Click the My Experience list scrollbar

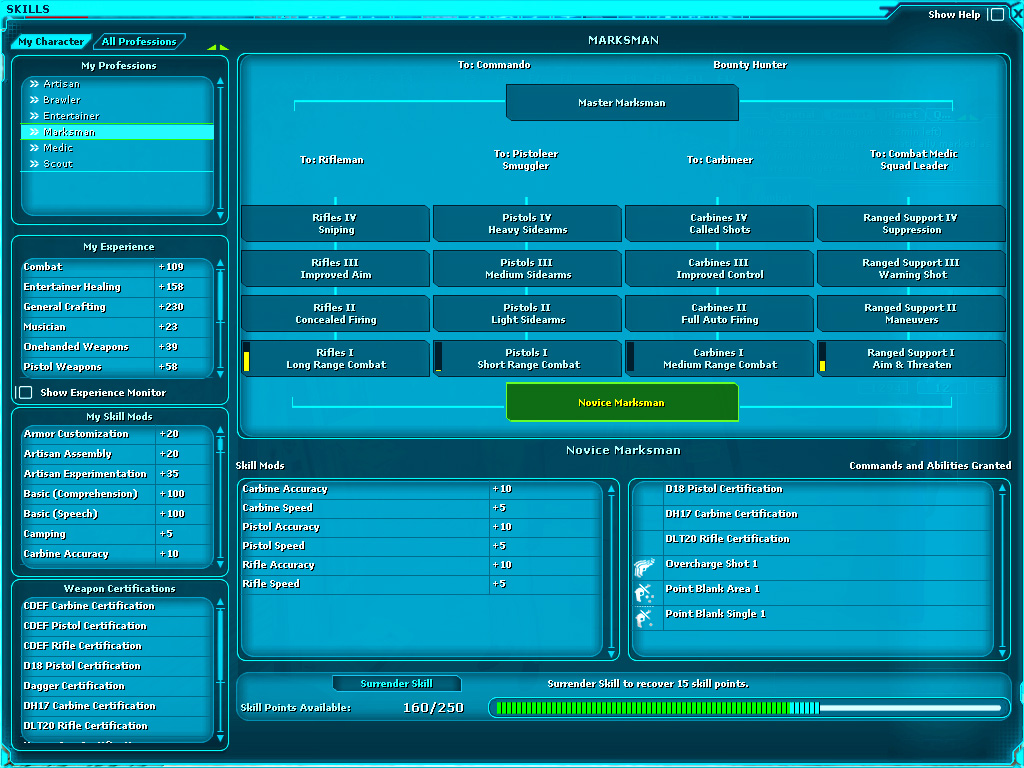(220, 319)
